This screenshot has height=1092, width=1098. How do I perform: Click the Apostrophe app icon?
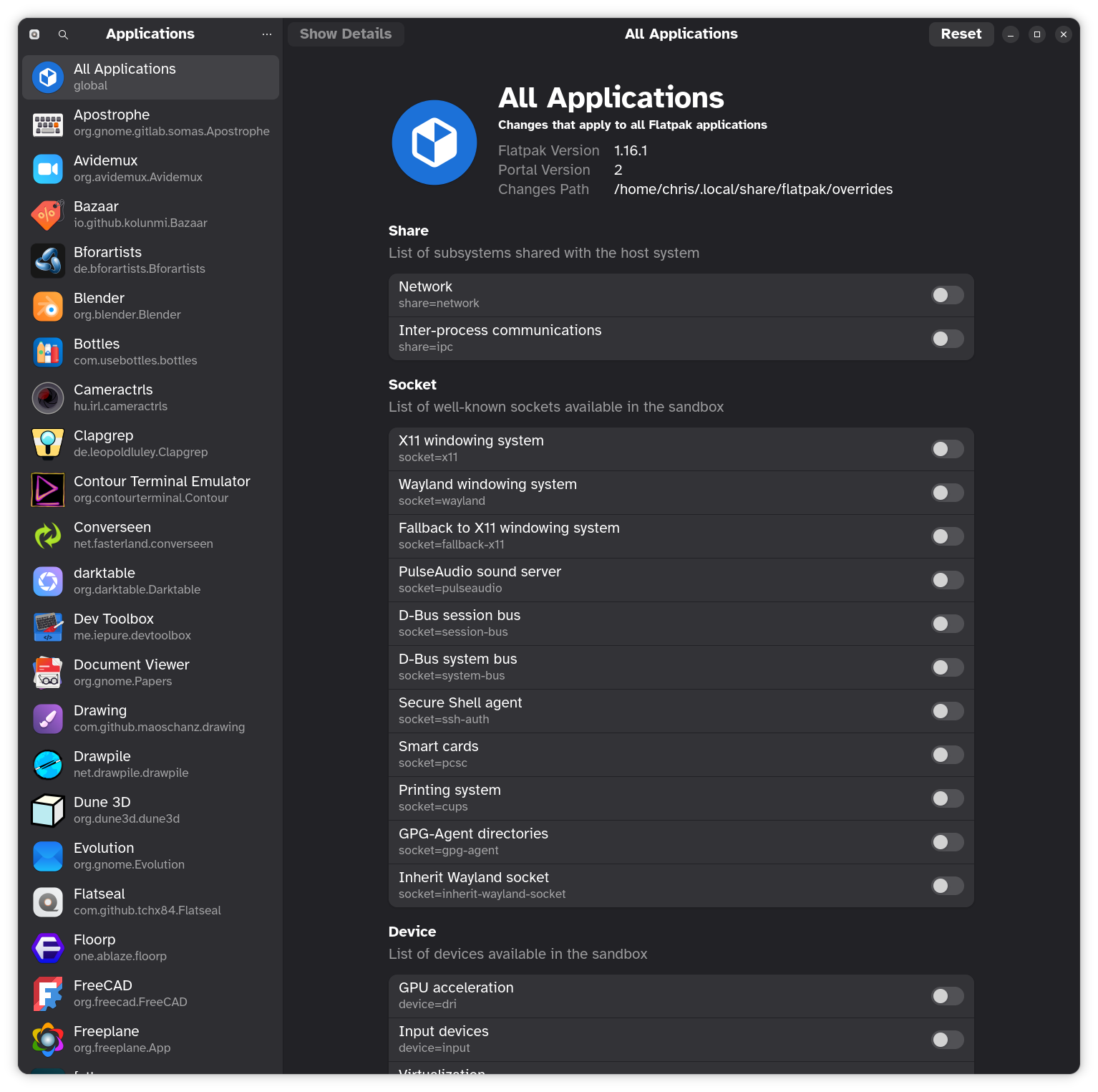[47, 123]
